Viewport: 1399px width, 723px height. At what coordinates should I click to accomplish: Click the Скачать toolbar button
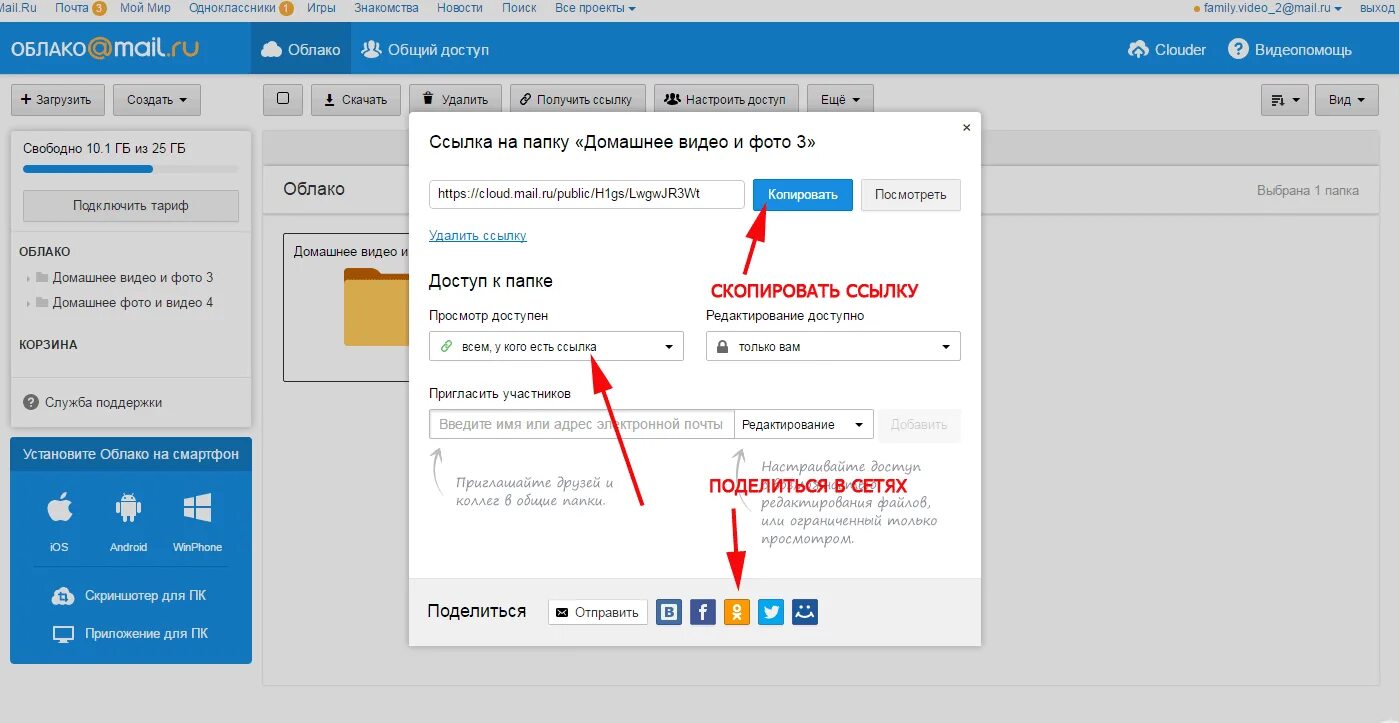(356, 99)
